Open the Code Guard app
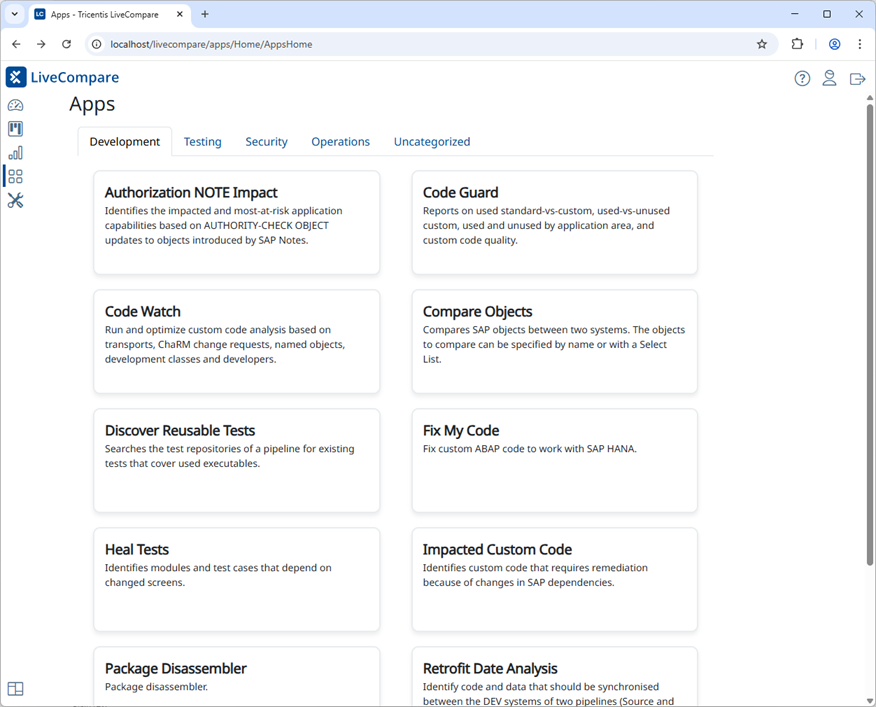Viewport: 876px width, 707px height. (x=555, y=222)
